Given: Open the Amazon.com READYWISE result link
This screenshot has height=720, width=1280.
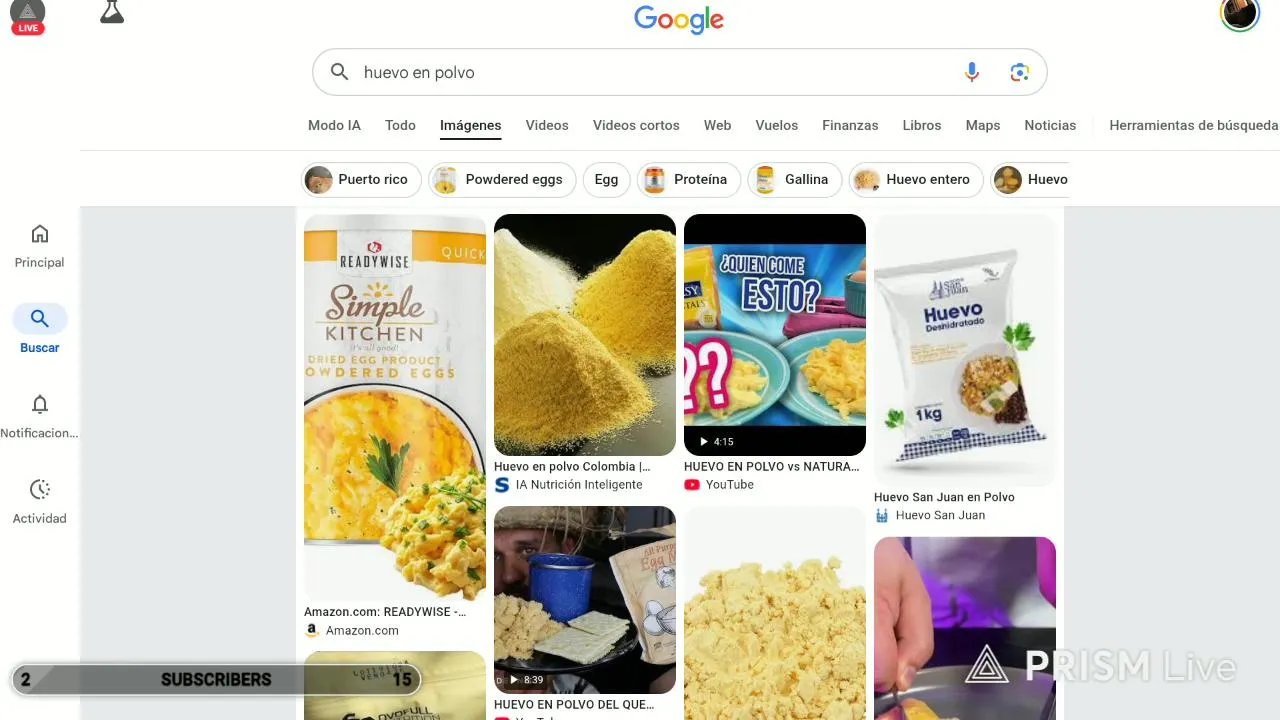Looking at the screenshot, I should click(385, 611).
